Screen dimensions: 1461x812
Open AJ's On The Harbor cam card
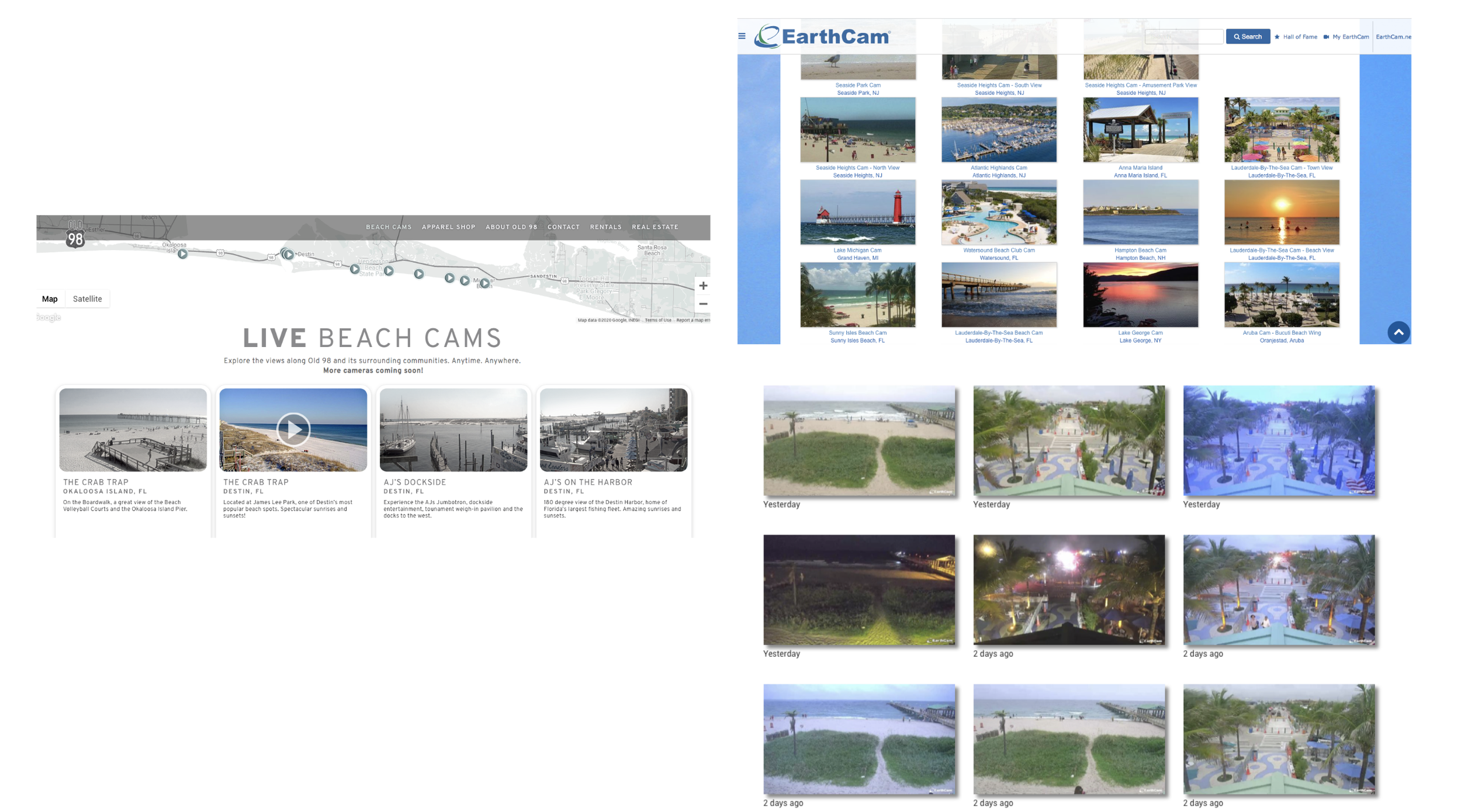pyautogui.click(x=613, y=430)
